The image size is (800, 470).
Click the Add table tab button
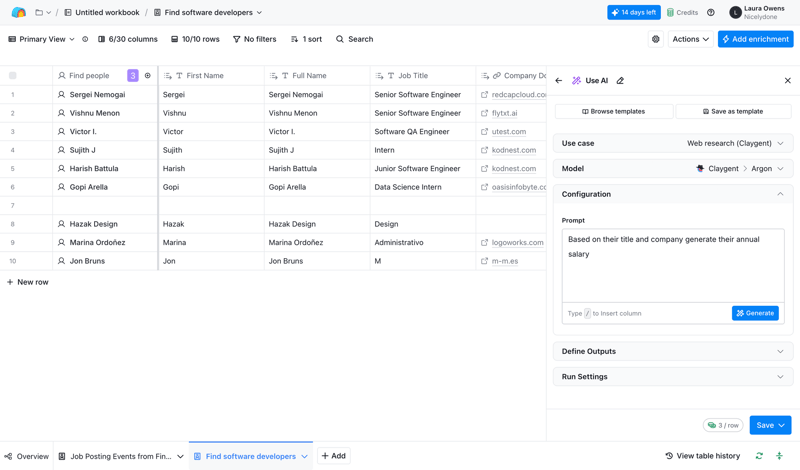click(x=334, y=456)
